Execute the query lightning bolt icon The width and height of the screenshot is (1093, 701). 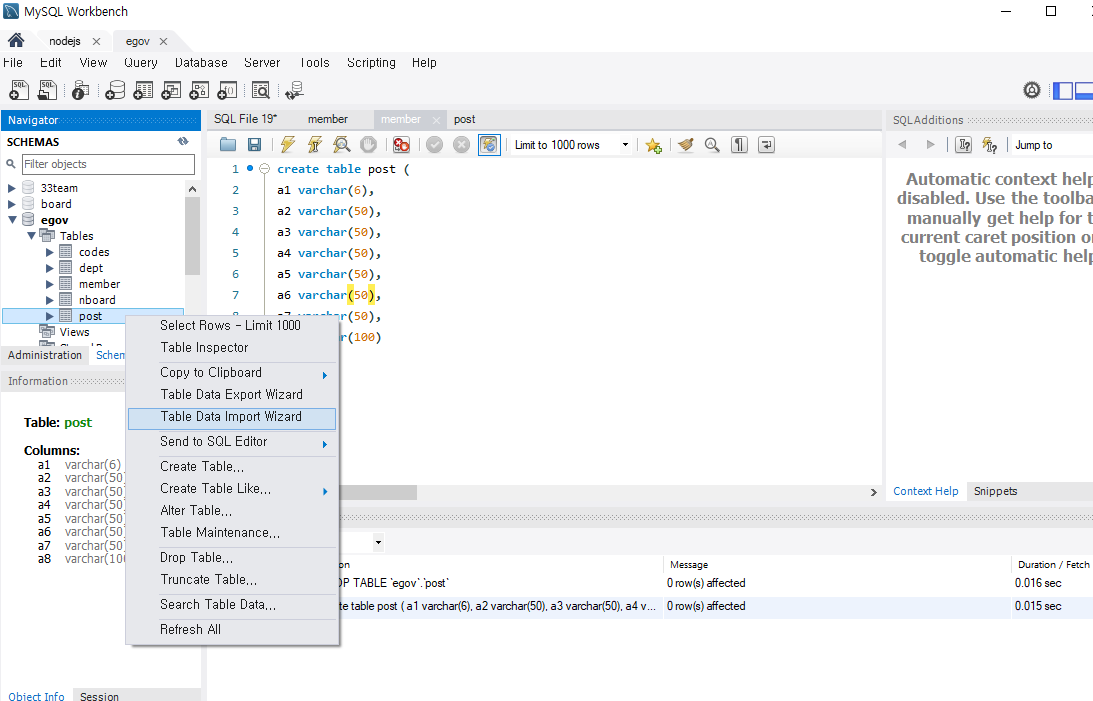coord(287,145)
